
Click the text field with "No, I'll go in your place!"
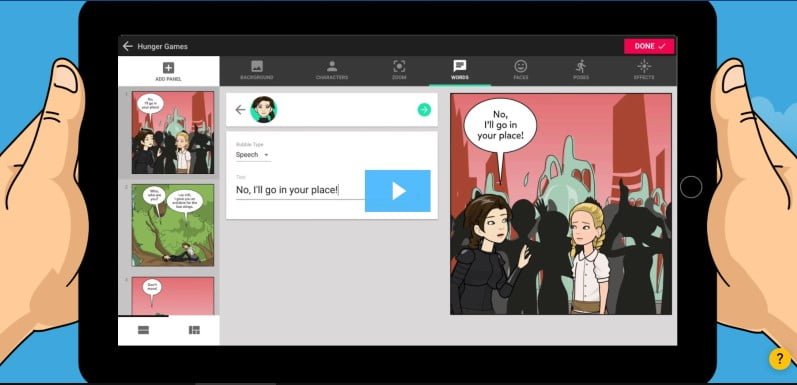coord(300,190)
